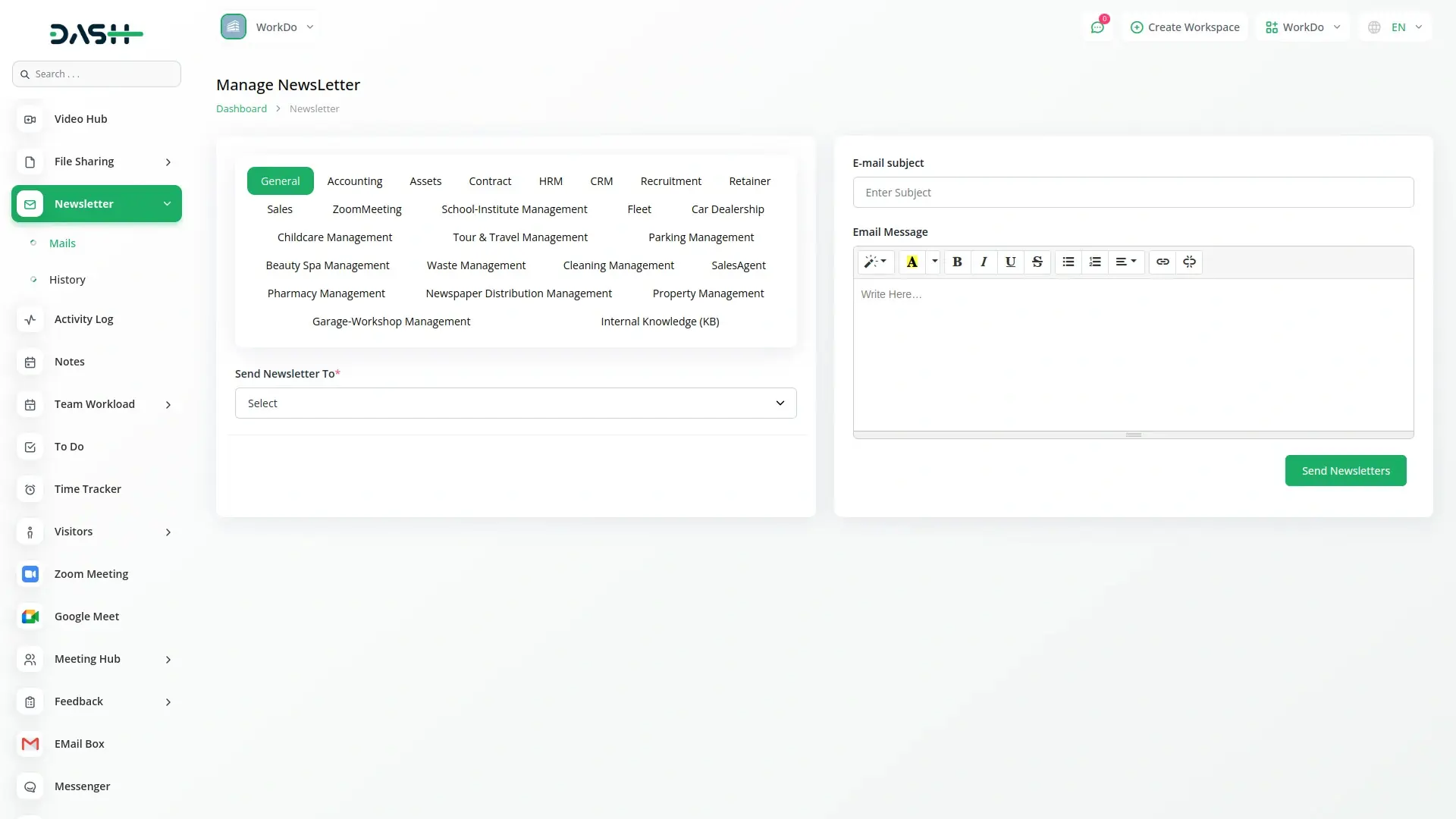Apply the yellow highlight text color
Image resolution: width=1456 pixels, height=819 pixels.
pos(912,262)
